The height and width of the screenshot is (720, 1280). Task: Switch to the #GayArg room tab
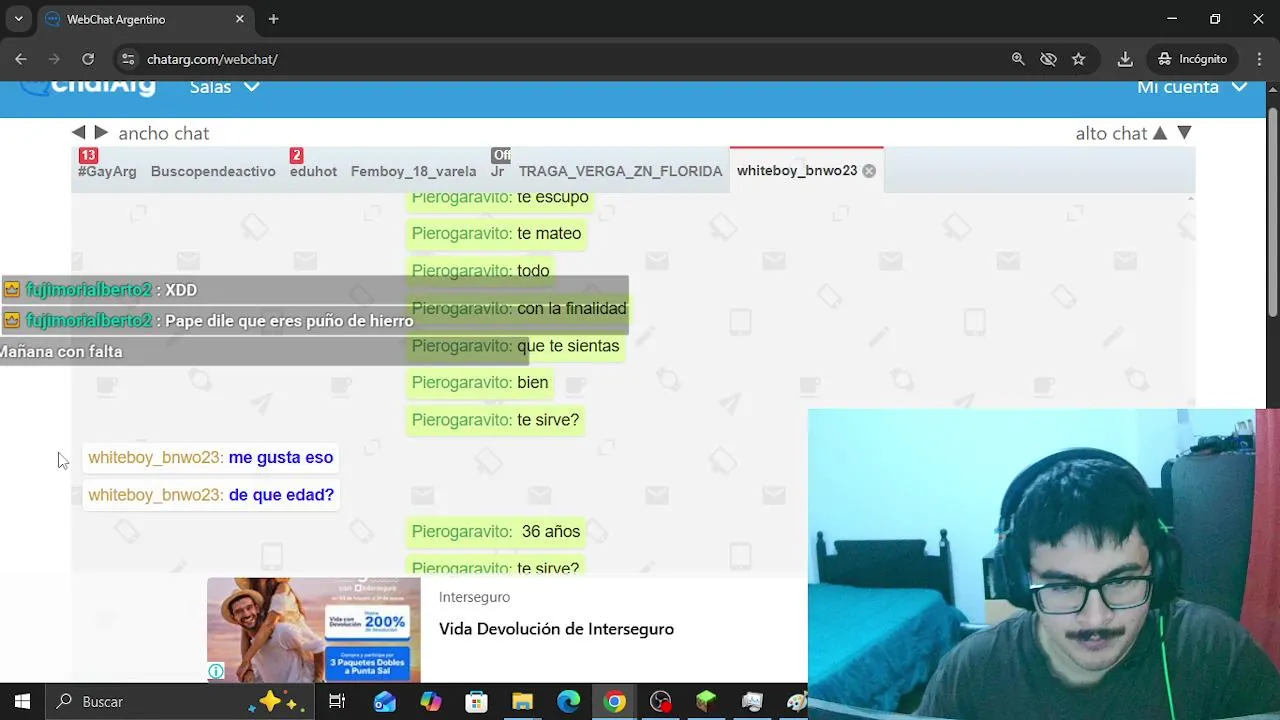(107, 171)
